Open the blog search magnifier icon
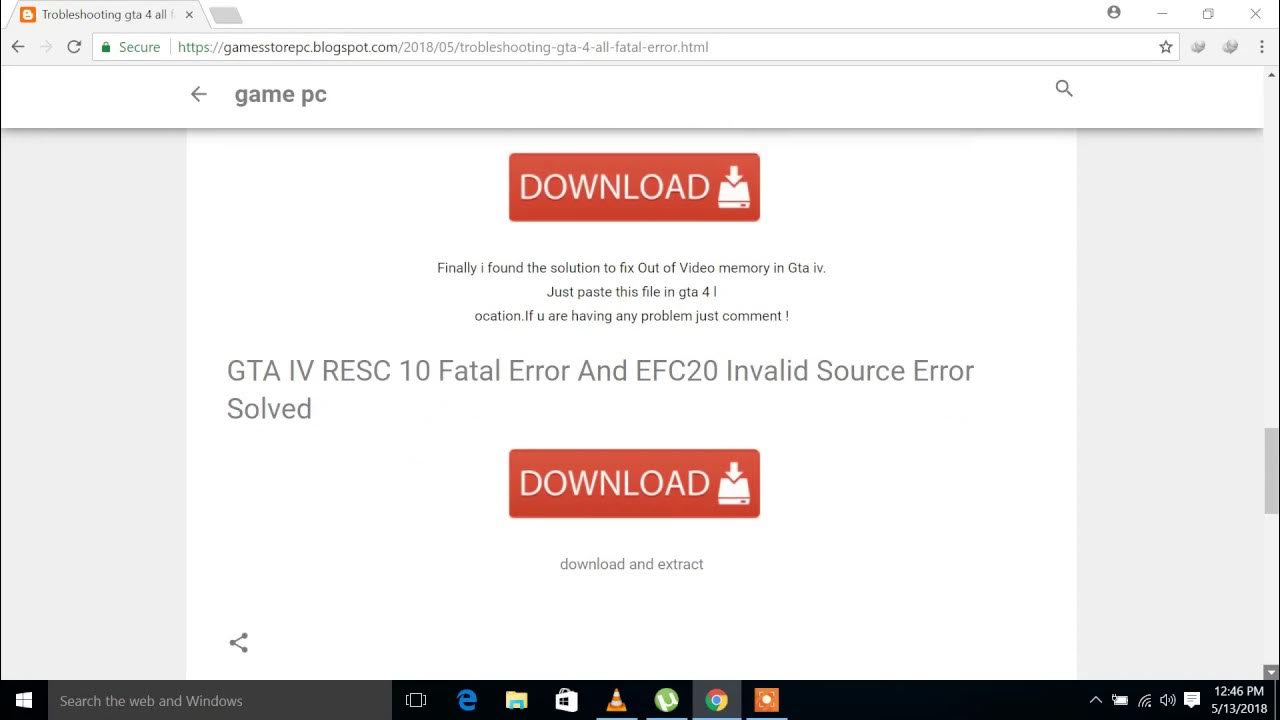This screenshot has width=1280, height=720. [1064, 88]
